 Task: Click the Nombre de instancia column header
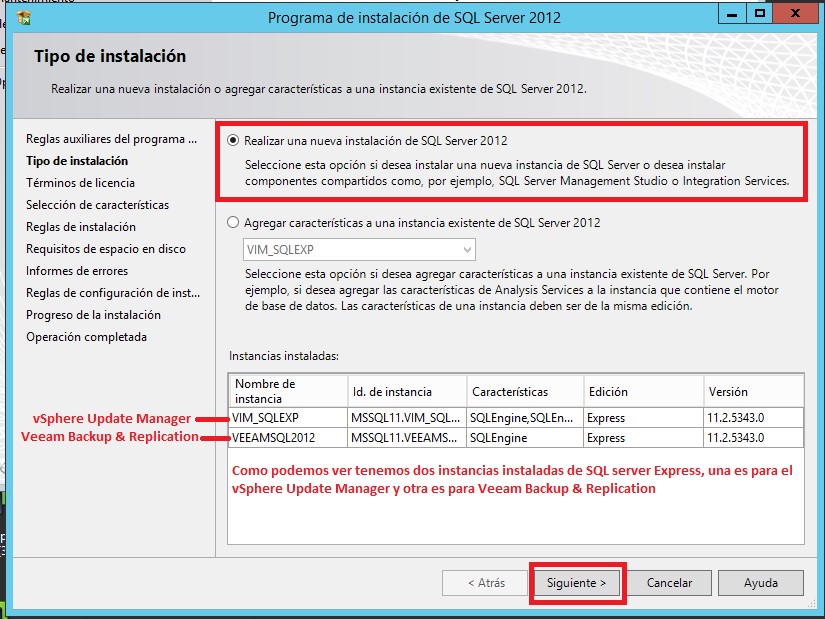point(288,391)
